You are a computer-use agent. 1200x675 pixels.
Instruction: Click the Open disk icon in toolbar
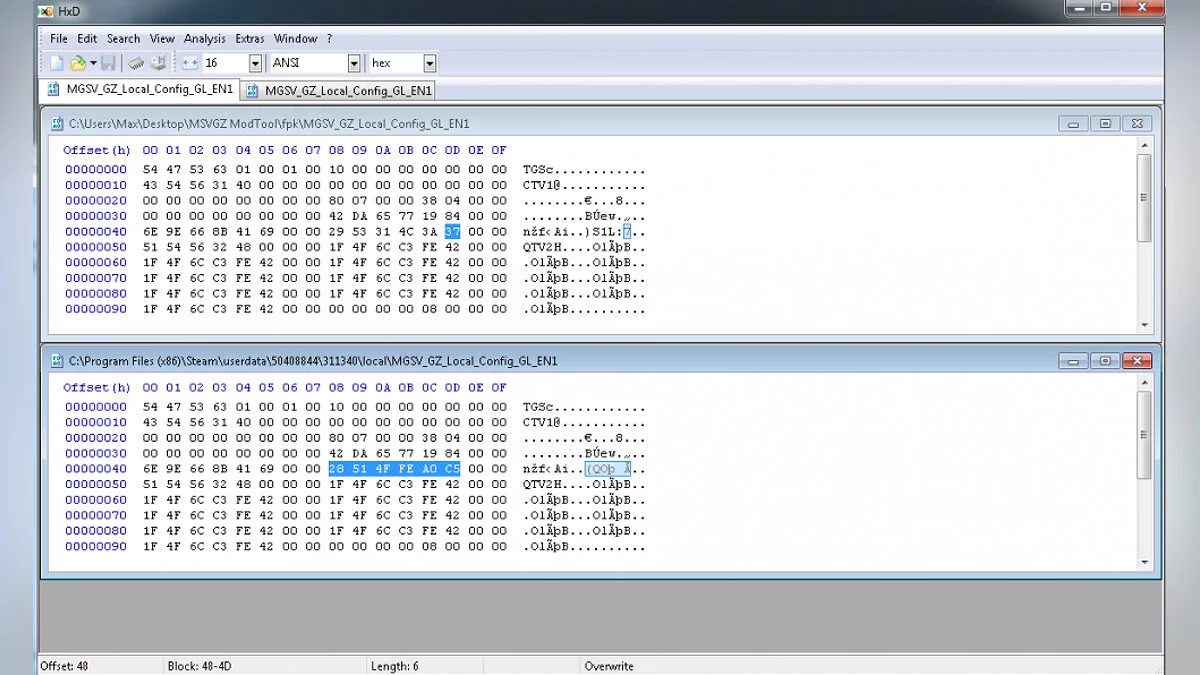(158, 63)
